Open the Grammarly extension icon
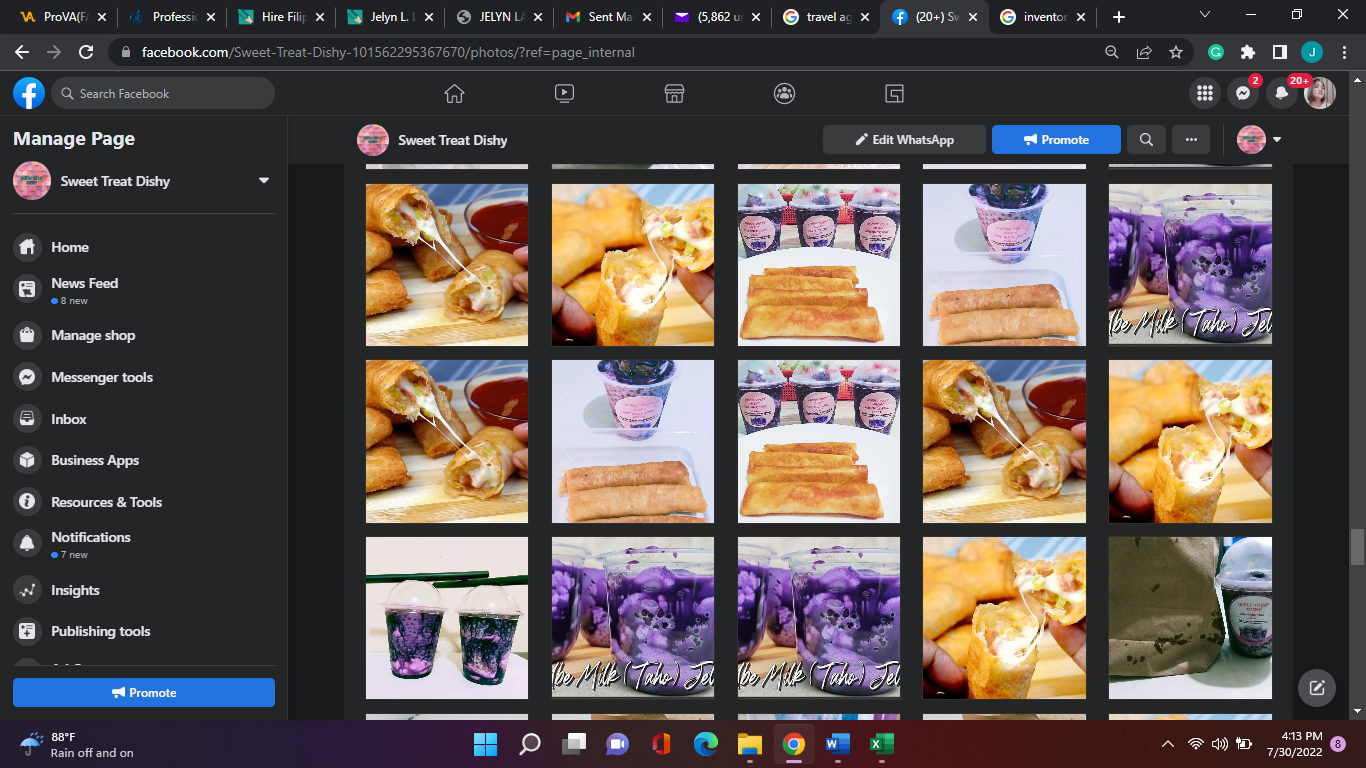 pos(1216,52)
